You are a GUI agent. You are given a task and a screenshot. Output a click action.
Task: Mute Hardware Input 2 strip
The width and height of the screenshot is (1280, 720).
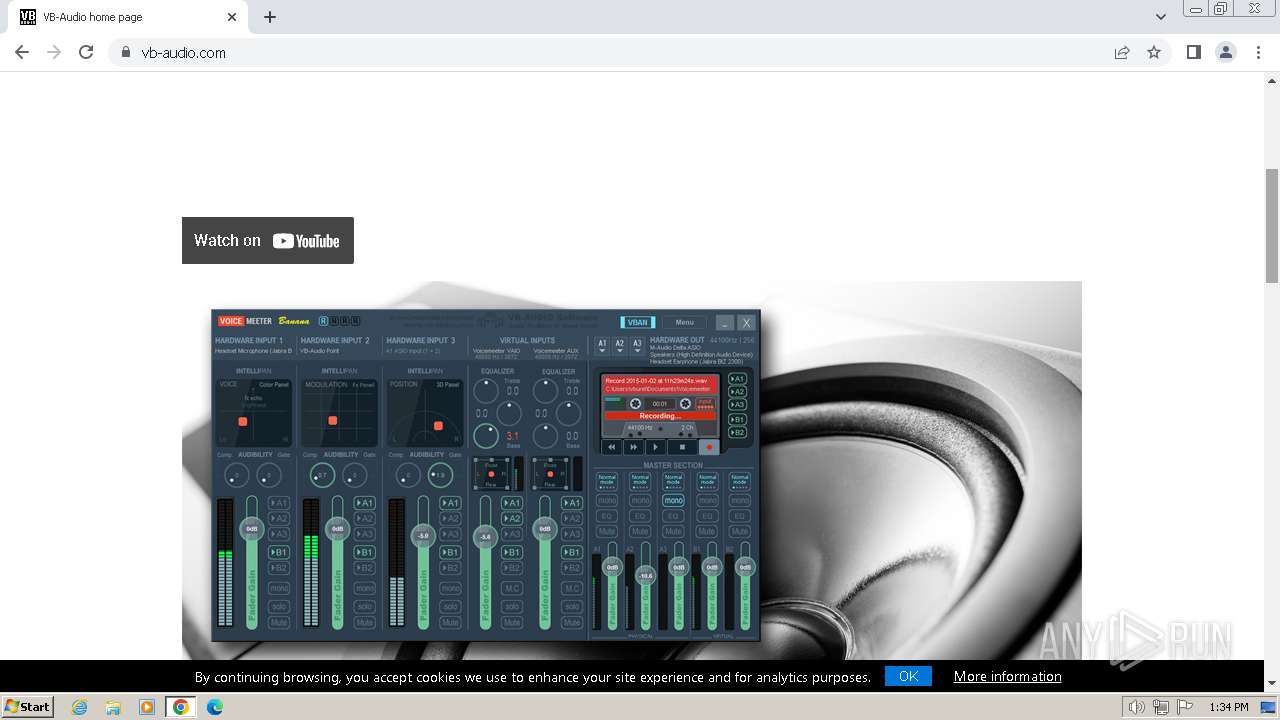coord(365,622)
